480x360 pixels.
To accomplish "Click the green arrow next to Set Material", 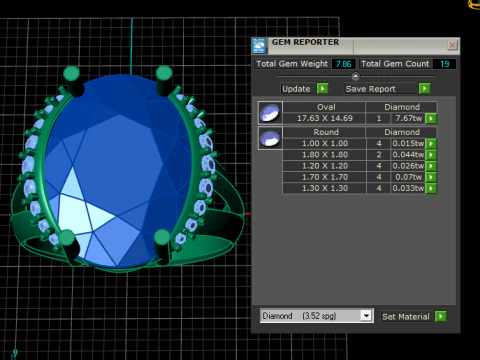I will [441, 316].
